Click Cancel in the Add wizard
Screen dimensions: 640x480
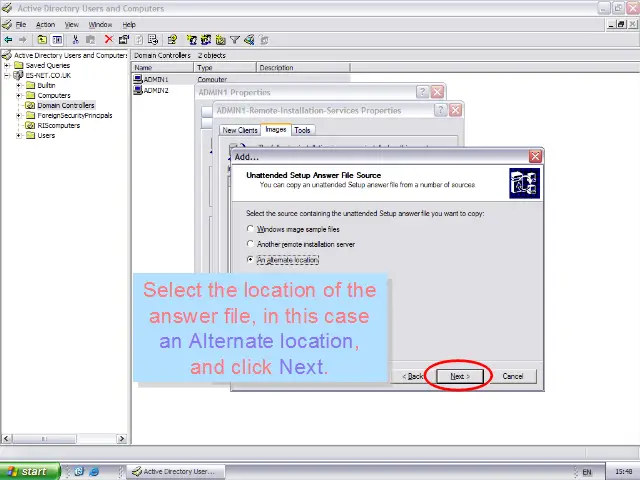513,376
